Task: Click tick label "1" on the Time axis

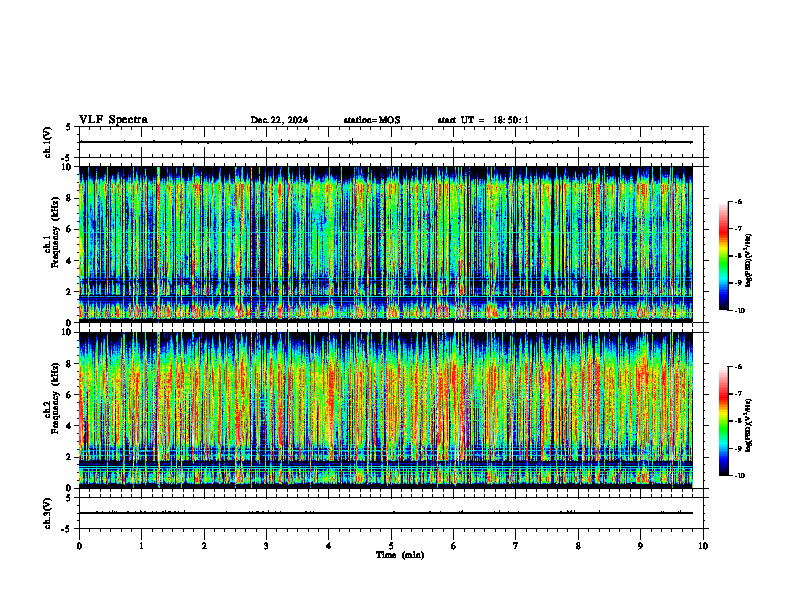Action: click(x=141, y=546)
